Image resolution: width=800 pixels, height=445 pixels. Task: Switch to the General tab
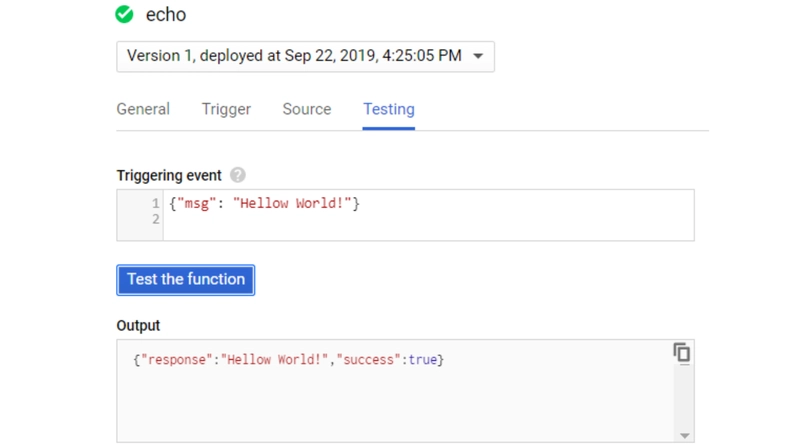click(x=143, y=109)
